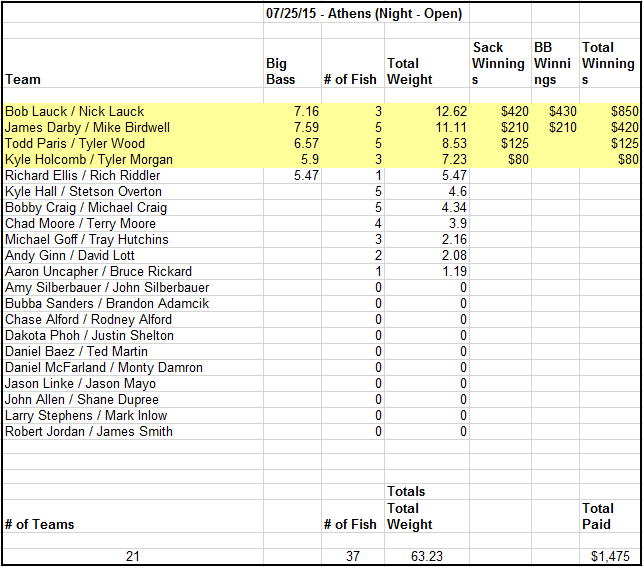Select 'Jason Linke / Jason Mayo' team cell

80,383
